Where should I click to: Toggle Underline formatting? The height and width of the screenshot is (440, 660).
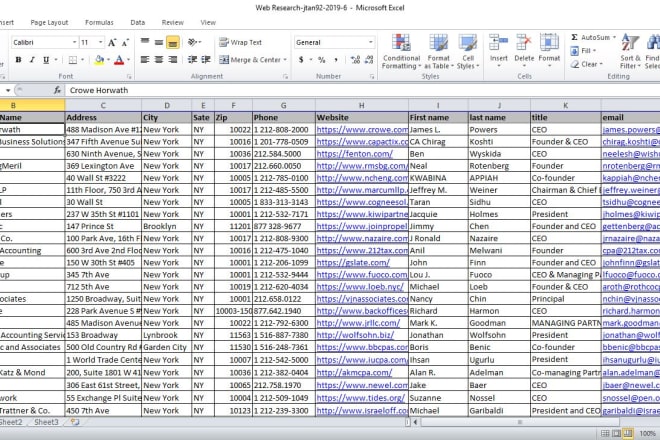pyautogui.click(x=46, y=60)
